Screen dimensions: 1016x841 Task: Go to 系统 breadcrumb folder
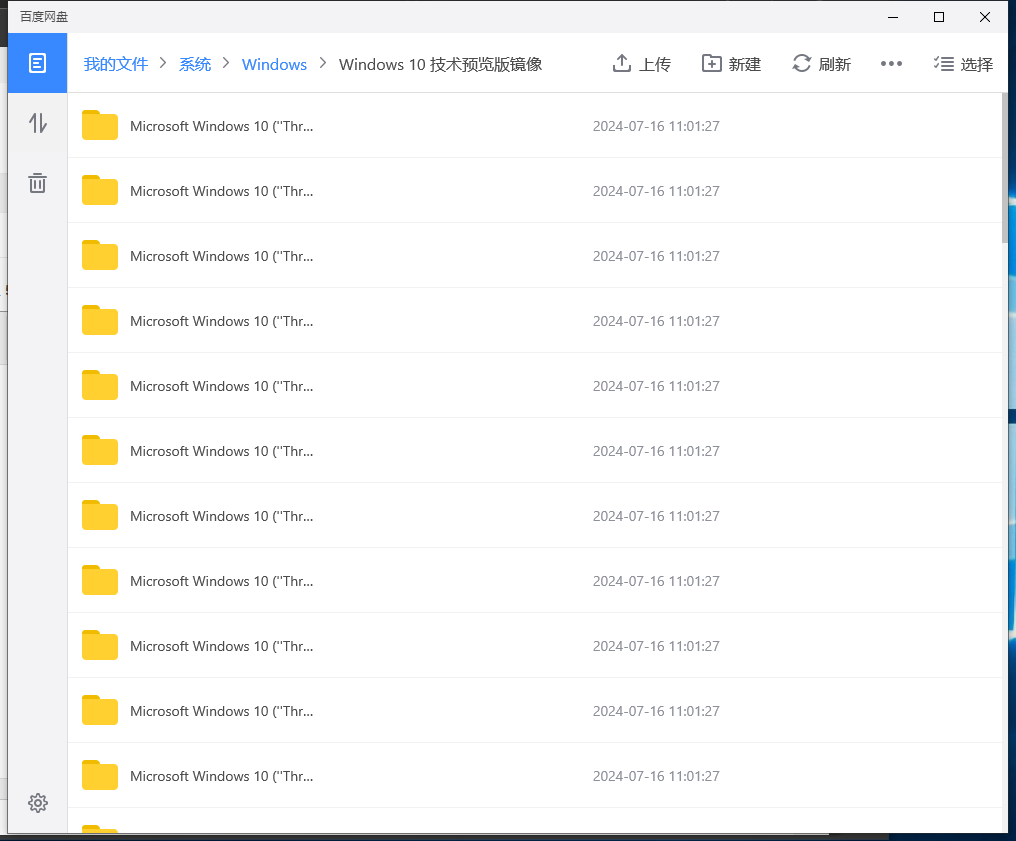195,64
